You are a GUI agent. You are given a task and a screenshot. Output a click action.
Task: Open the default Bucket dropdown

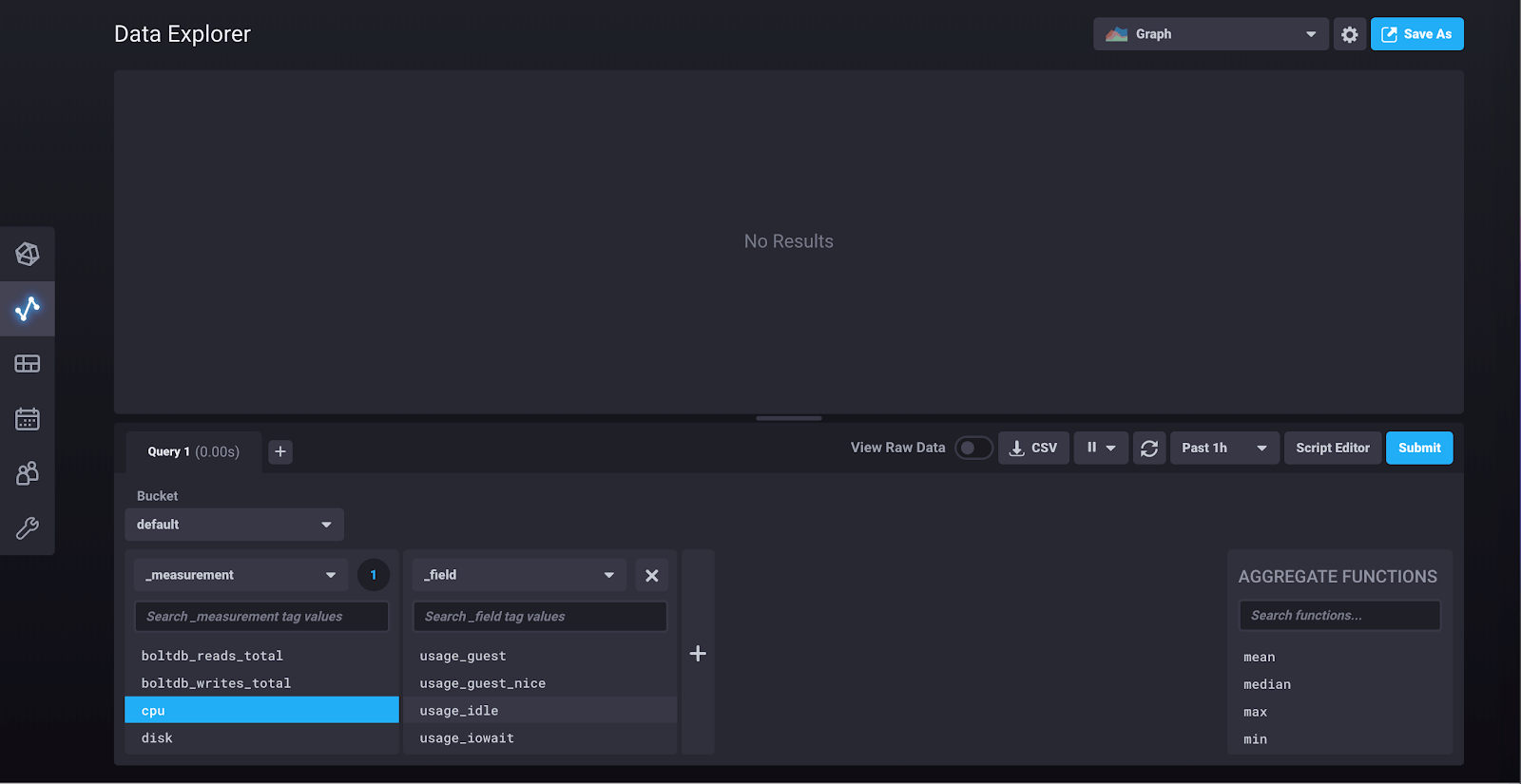tap(235, 525)
